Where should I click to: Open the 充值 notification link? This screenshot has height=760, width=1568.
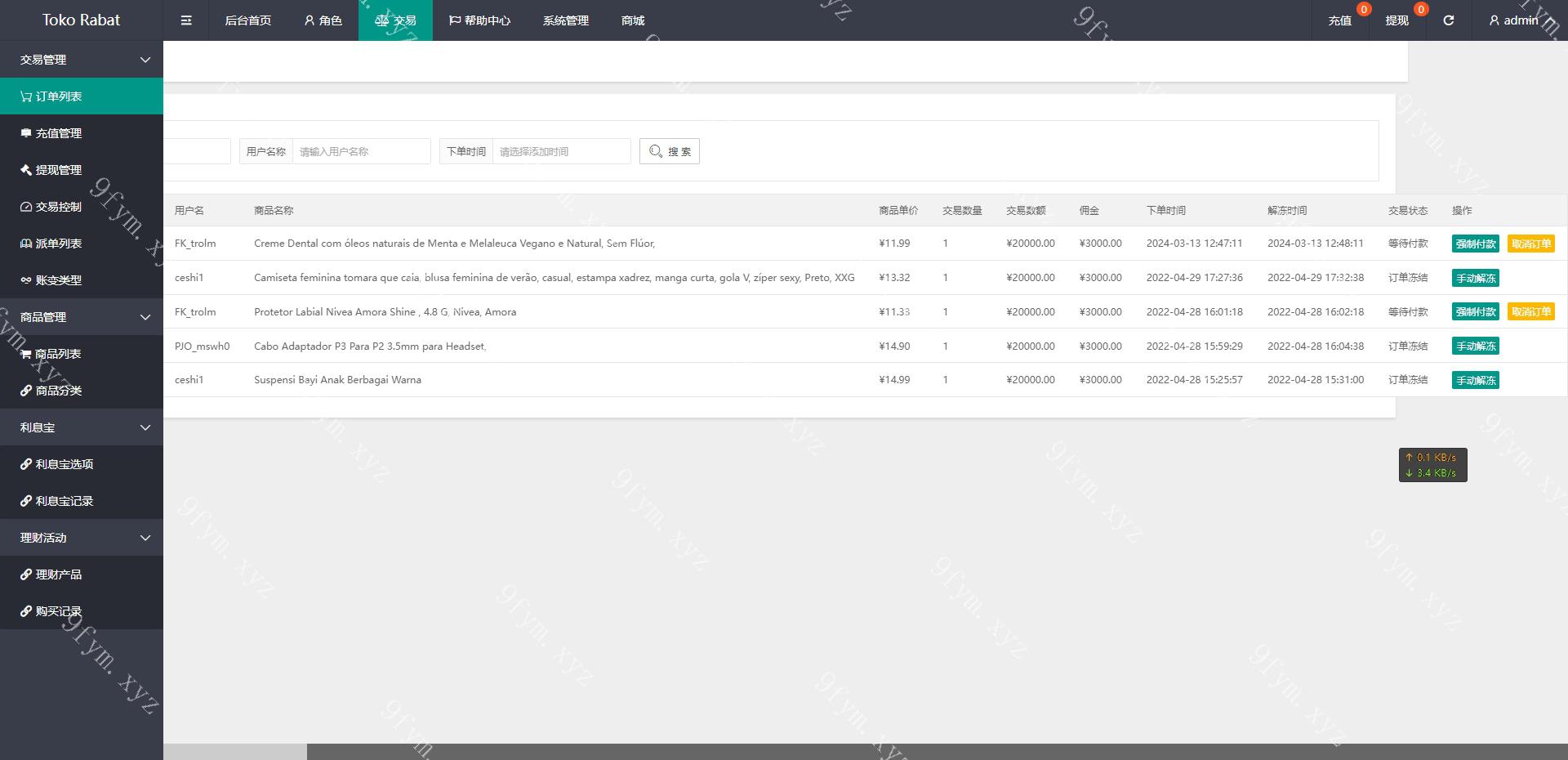[x=1340, y=20]
